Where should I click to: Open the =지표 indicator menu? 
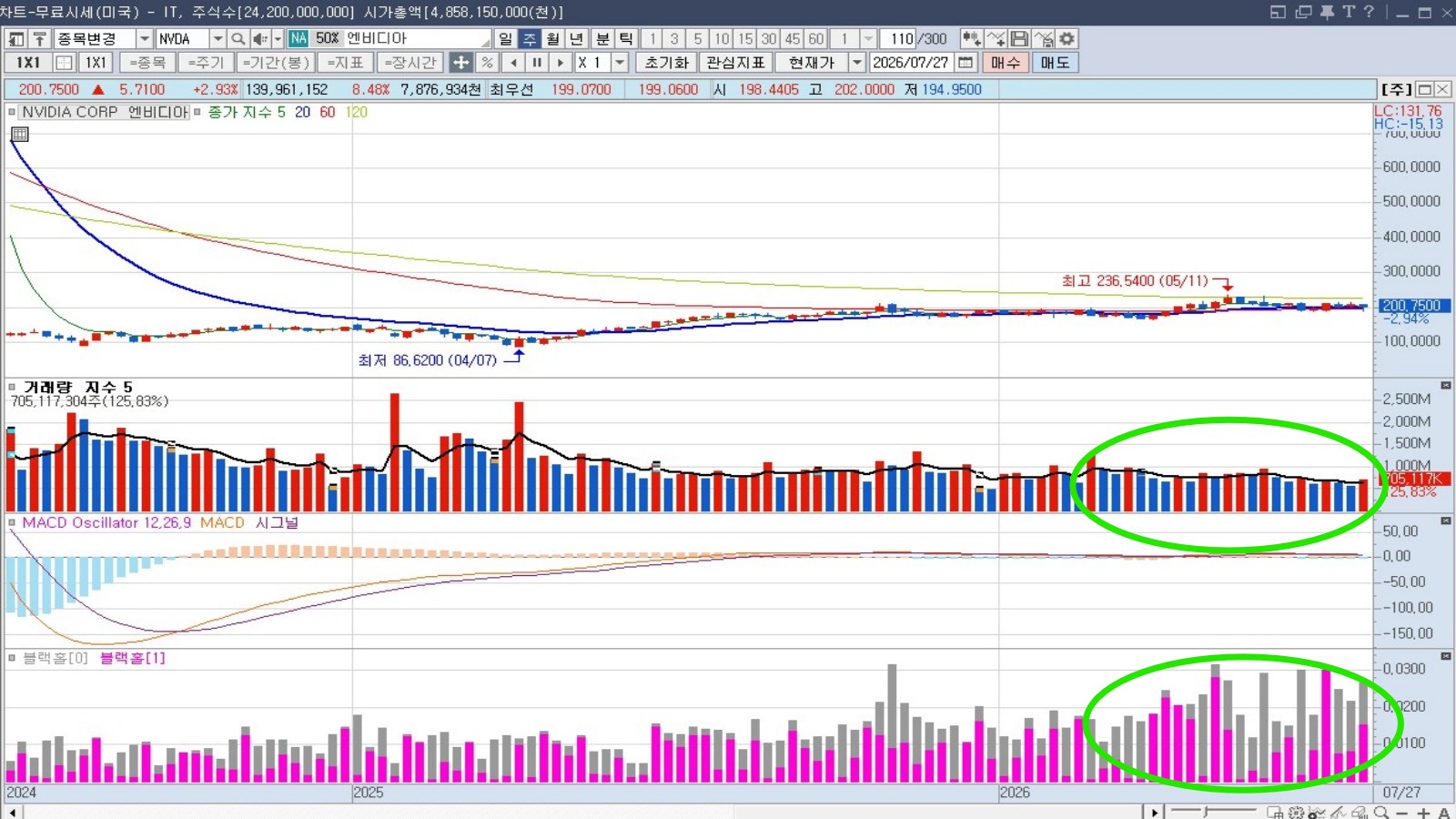coord(346,62)
